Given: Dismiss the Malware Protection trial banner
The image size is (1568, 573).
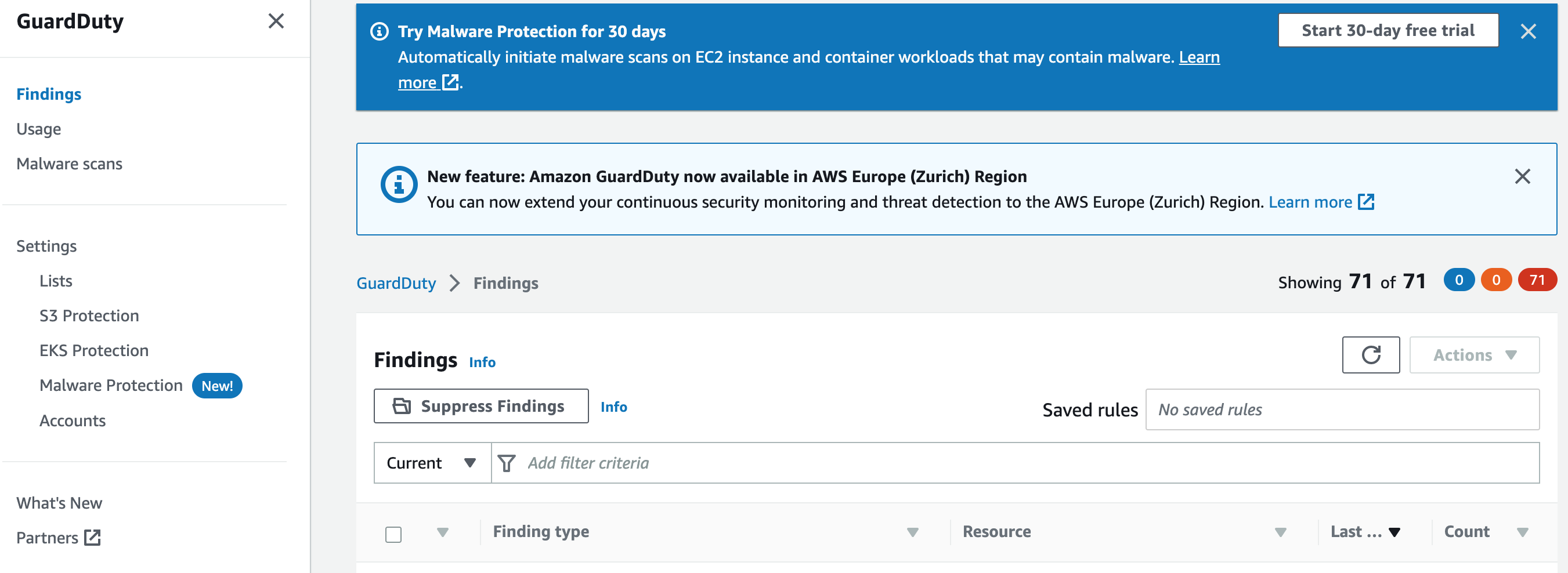Looking at the screenshot, I should pyautogui.click(x=1528, y=31).
